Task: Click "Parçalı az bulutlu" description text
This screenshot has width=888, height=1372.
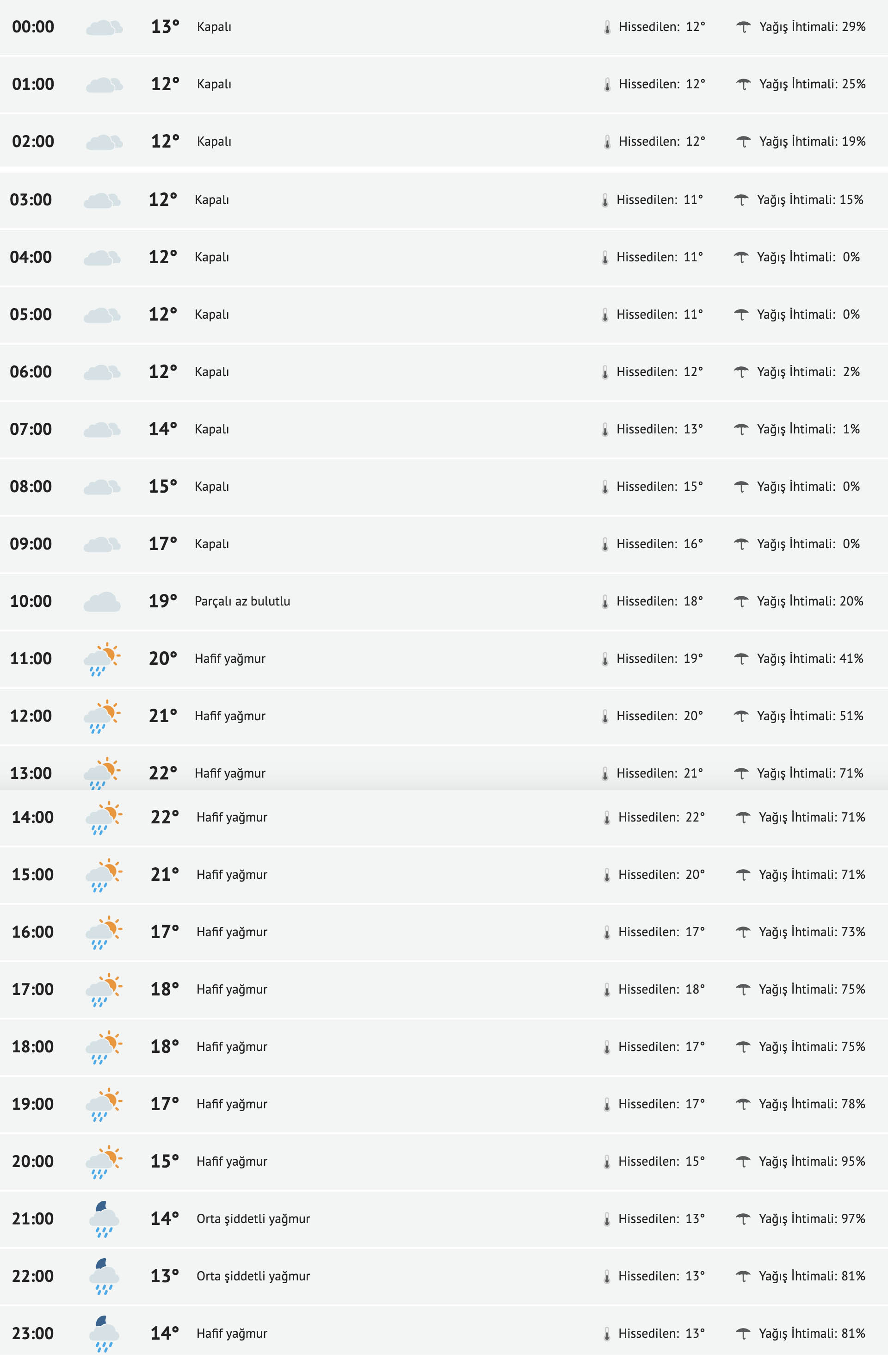Action: tap(242, 601)
